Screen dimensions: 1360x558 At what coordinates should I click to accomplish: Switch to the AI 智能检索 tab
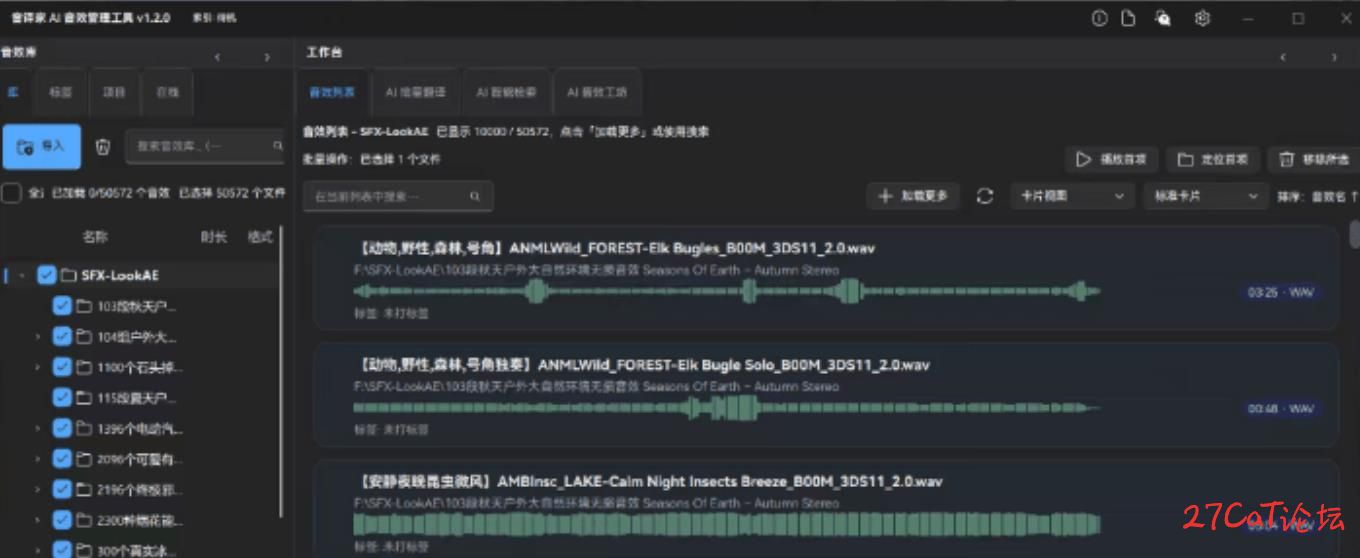point(506,93)
